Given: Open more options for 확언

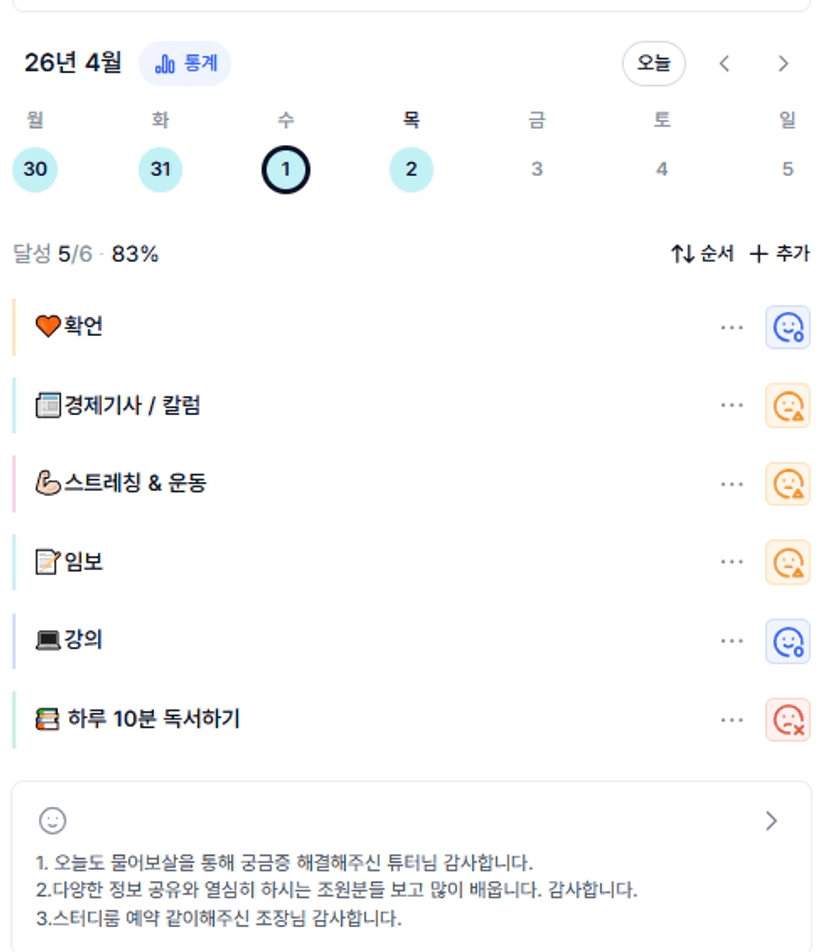Looking at the screenshot, I should (732, 327).
